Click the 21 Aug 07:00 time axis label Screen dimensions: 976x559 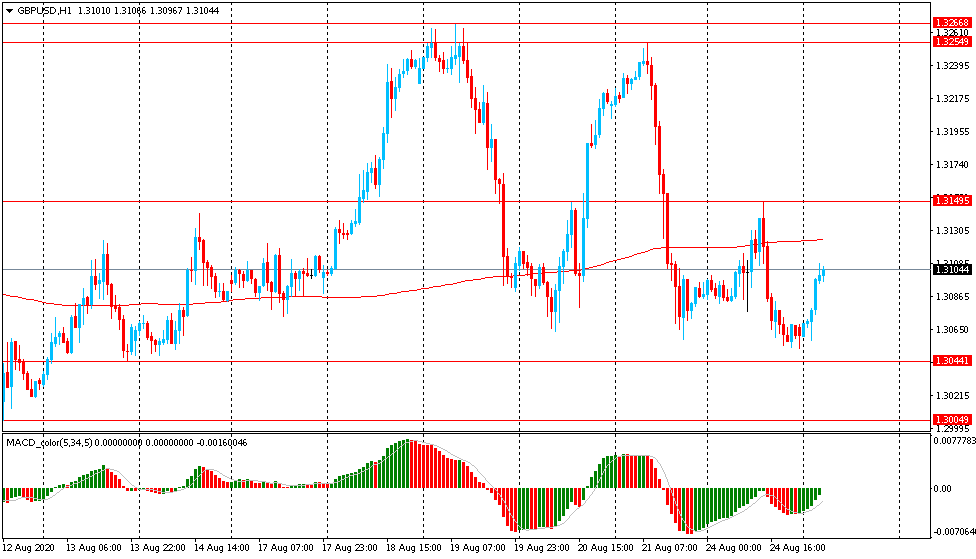coord(670,548)
